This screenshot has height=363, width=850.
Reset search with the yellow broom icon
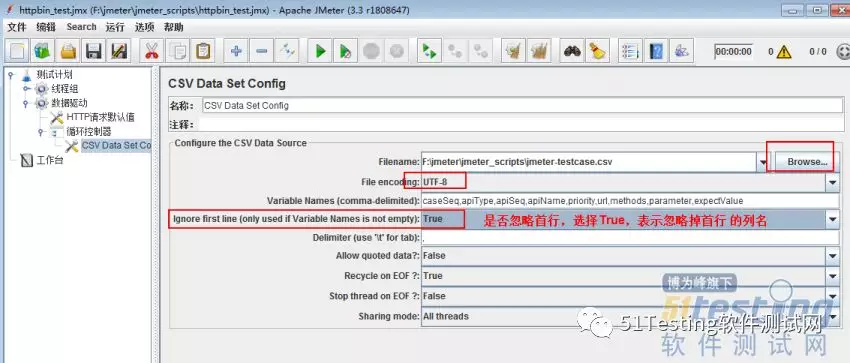coord(597,51)
